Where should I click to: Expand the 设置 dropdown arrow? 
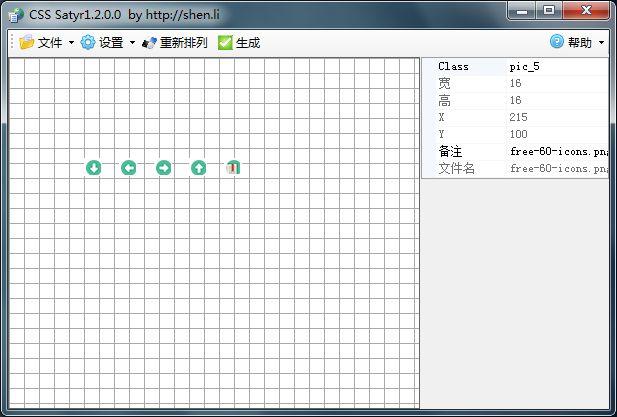coord(132,43)
